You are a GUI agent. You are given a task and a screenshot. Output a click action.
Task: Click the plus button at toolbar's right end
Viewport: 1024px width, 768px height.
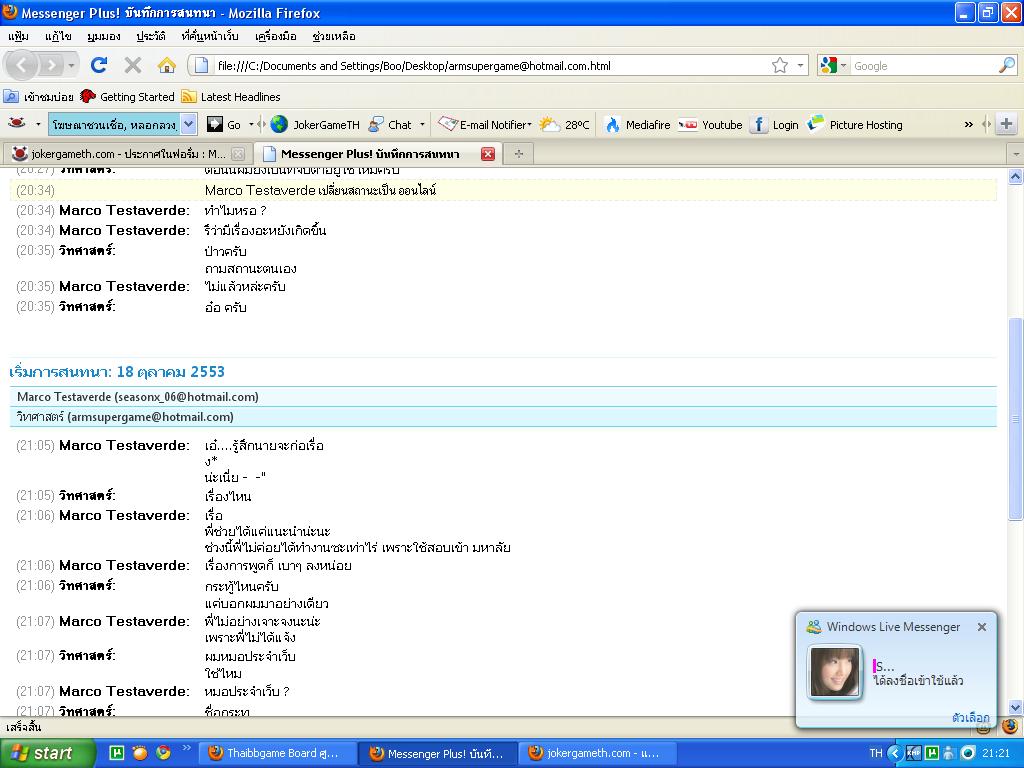click(x=1006, y=123)
